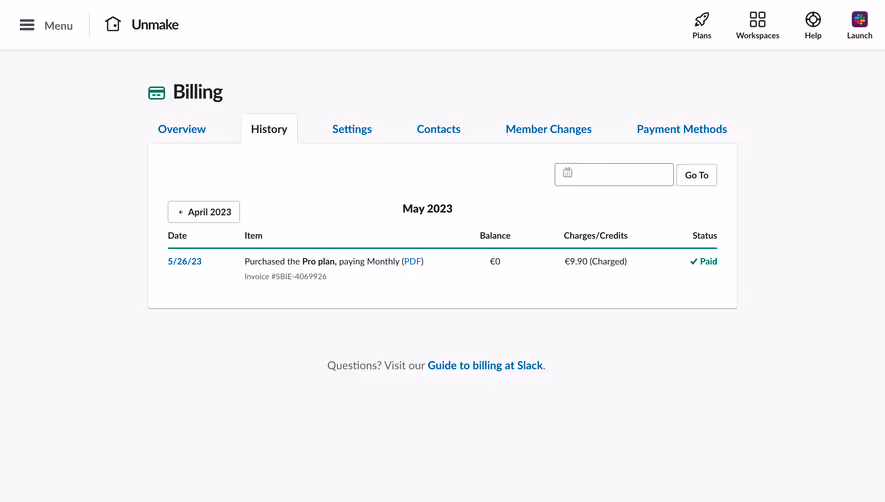This screenshot has width=885, height=502.
Task: Open the Settings tab
Action: coord(352,129)
